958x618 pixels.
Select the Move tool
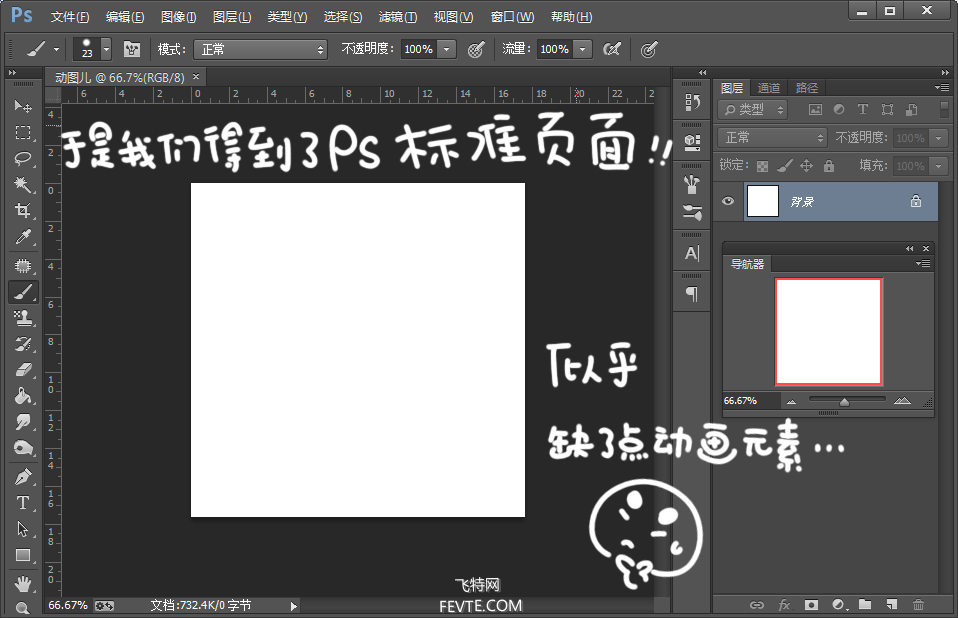pyautogui.click(x=23, y=106)
